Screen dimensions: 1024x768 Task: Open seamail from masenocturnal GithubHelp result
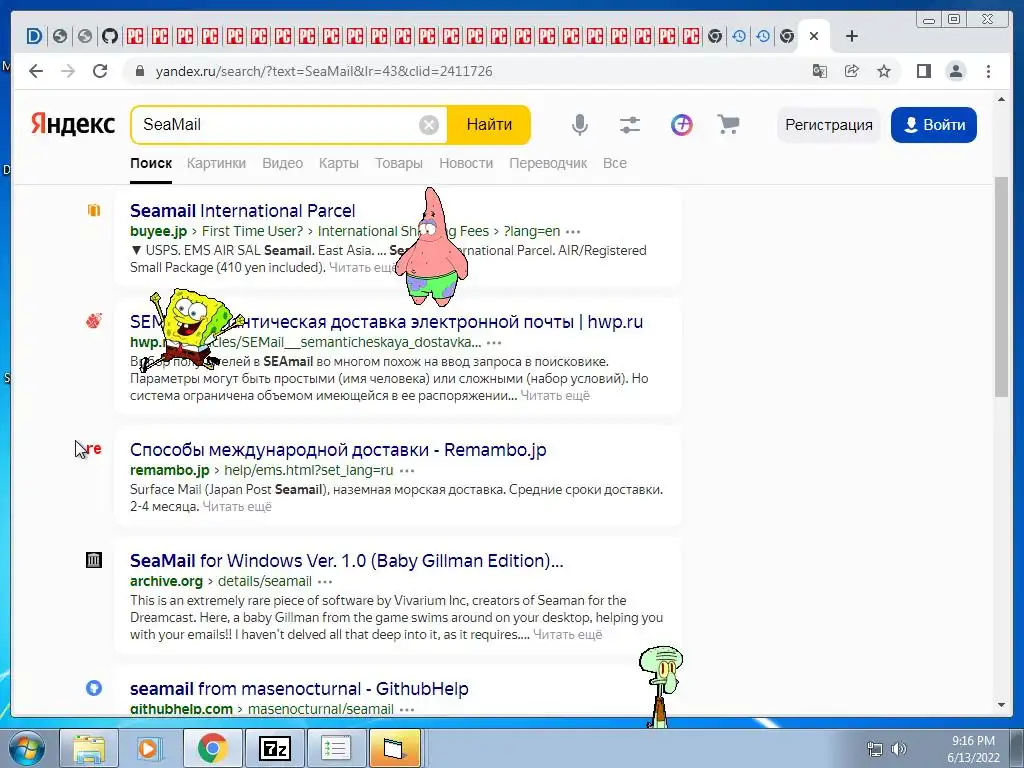[x=299, y=689]
